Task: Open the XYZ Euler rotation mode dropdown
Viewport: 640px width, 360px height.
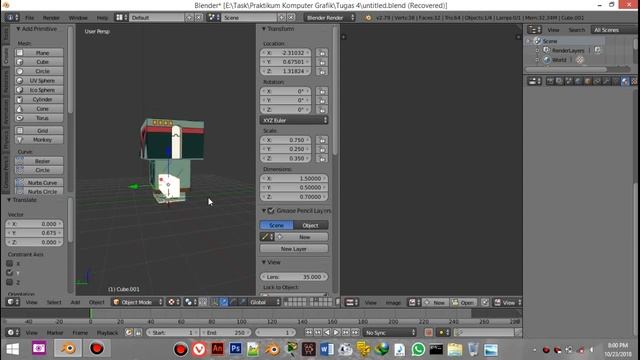Action: point(294,120)
